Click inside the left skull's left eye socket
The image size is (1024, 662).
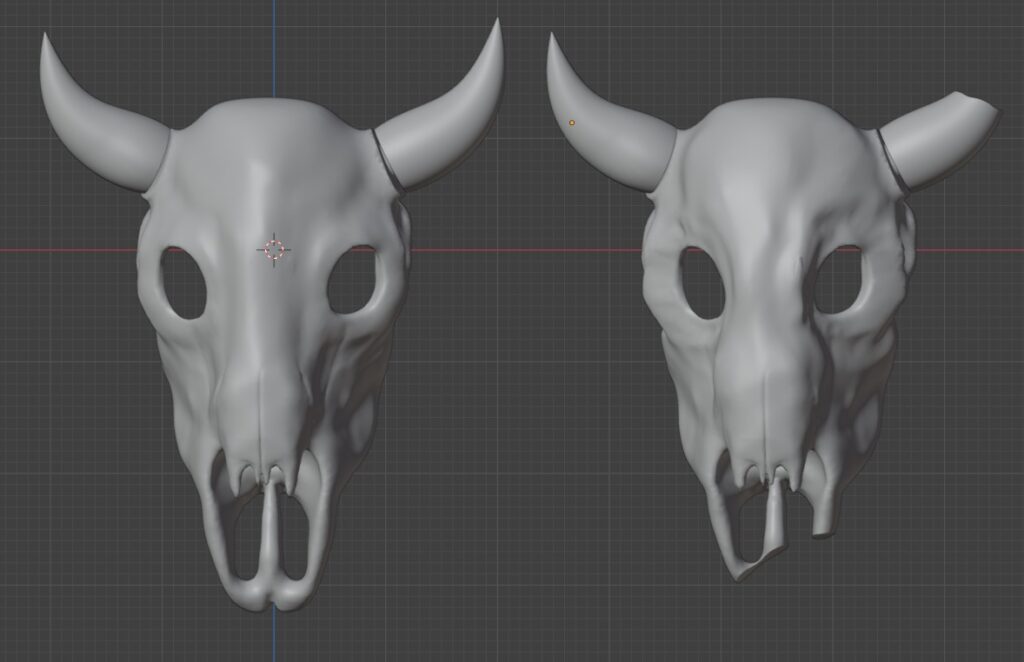click(183, 282)
